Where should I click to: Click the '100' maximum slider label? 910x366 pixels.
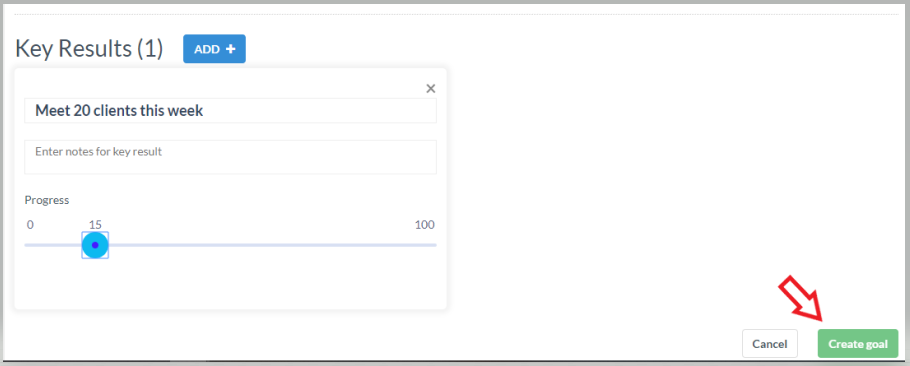(x=425, y=225)
